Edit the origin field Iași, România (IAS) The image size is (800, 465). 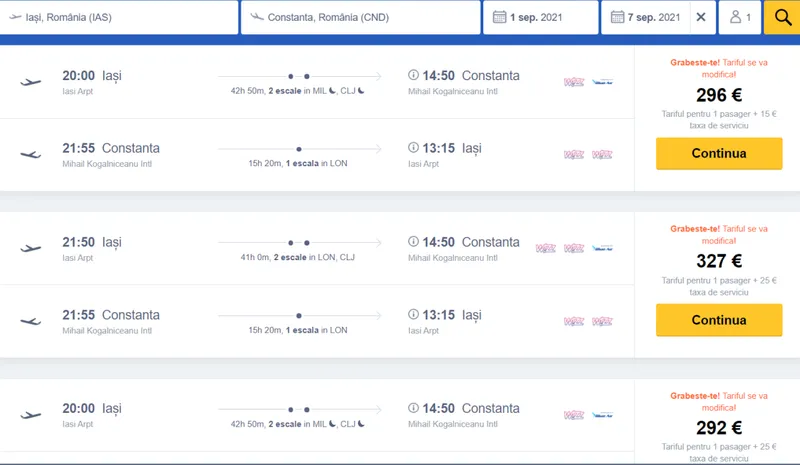pos(120,18)
